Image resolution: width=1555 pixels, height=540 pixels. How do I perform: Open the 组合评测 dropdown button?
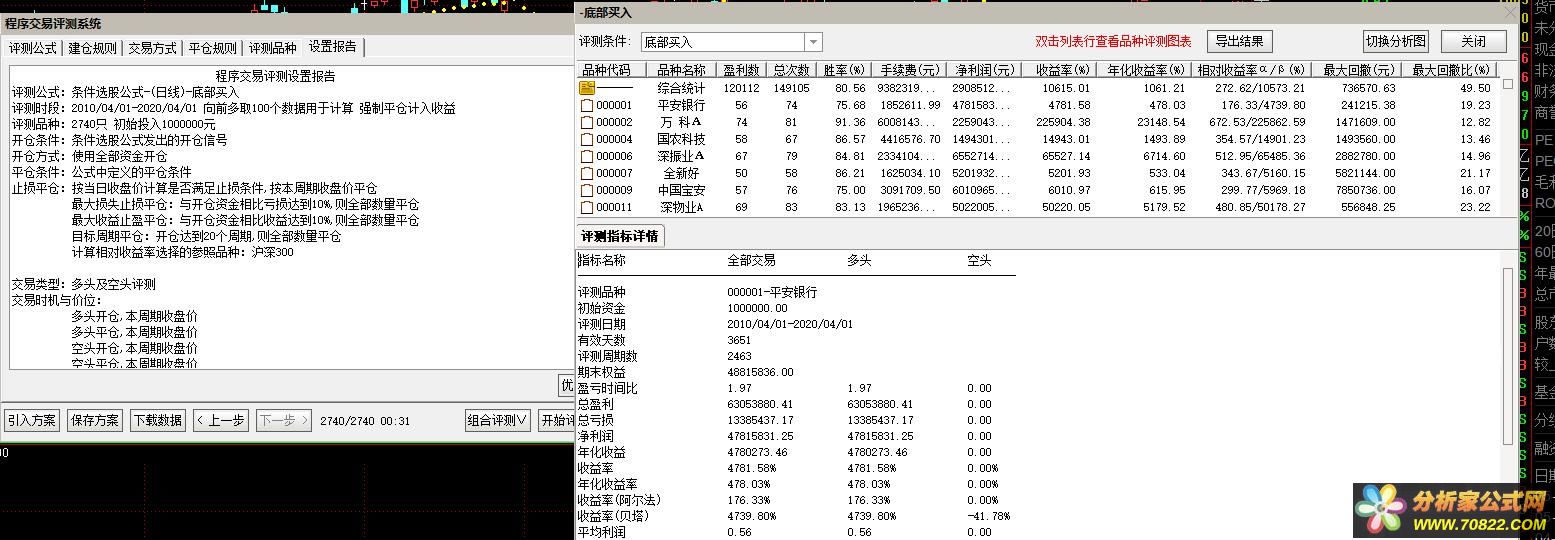pyautogui.click(x=498, y=420)
